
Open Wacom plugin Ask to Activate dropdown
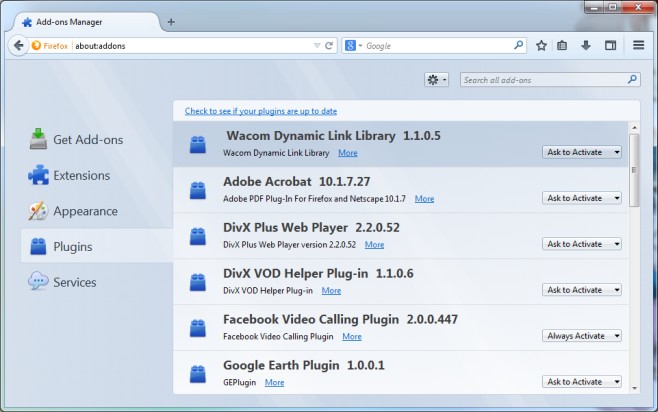click(582, 152)
